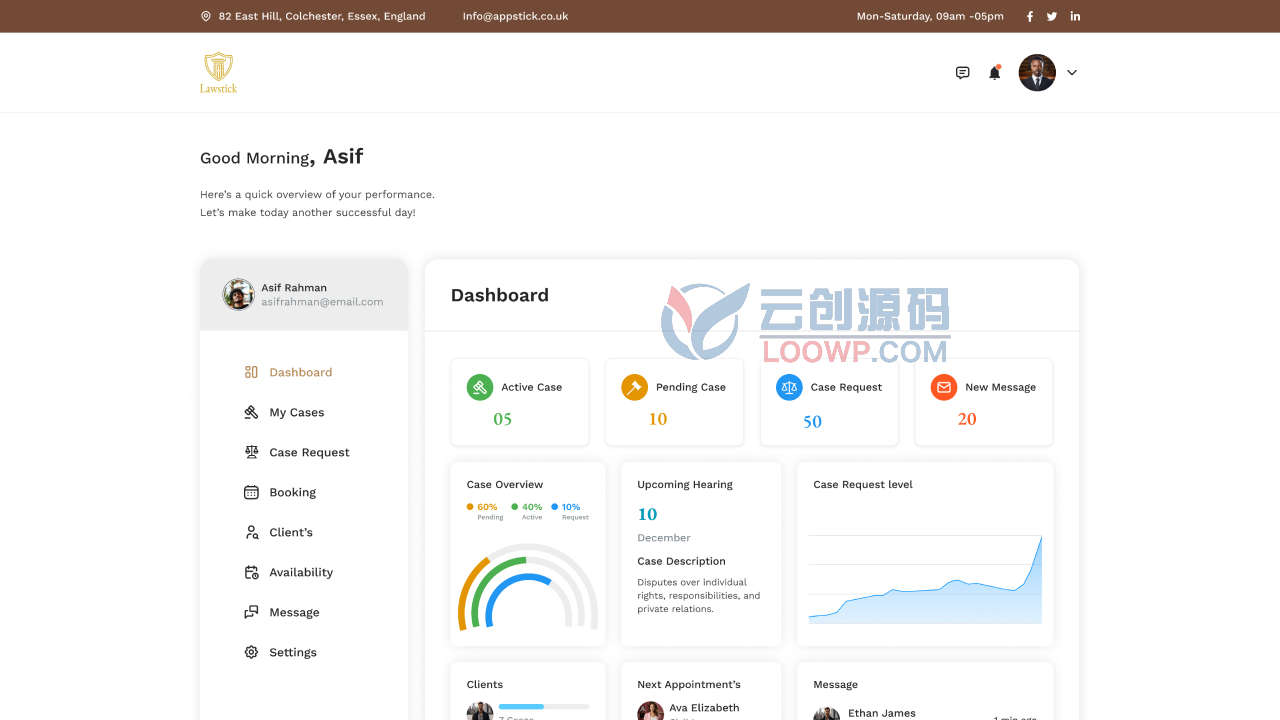Click Asif Rahman's sidebar profile photo

tap(238, 294)
